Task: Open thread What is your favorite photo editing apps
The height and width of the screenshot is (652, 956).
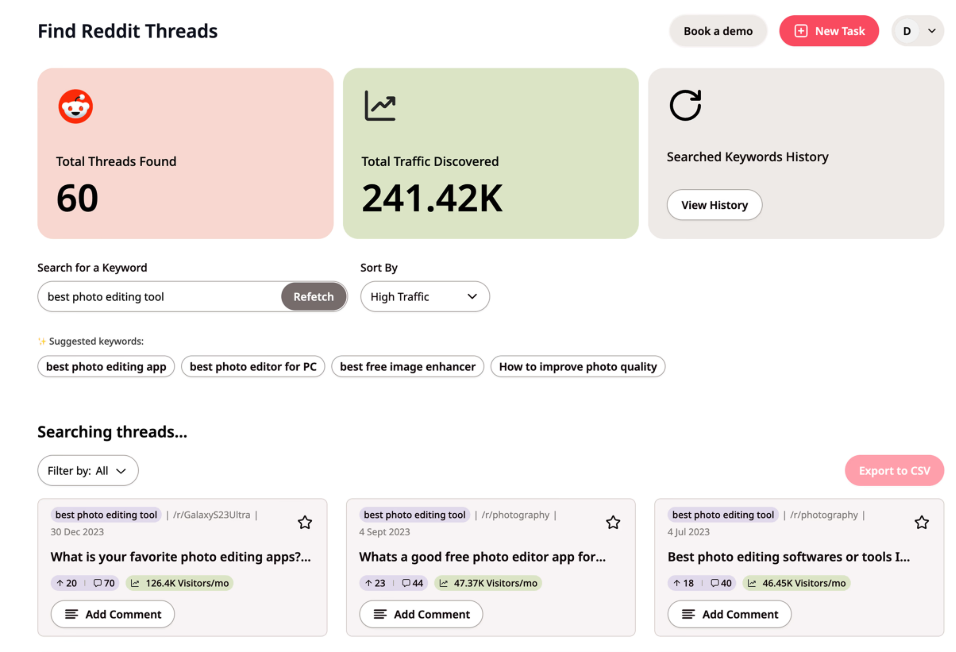Action: click(180, 557)
